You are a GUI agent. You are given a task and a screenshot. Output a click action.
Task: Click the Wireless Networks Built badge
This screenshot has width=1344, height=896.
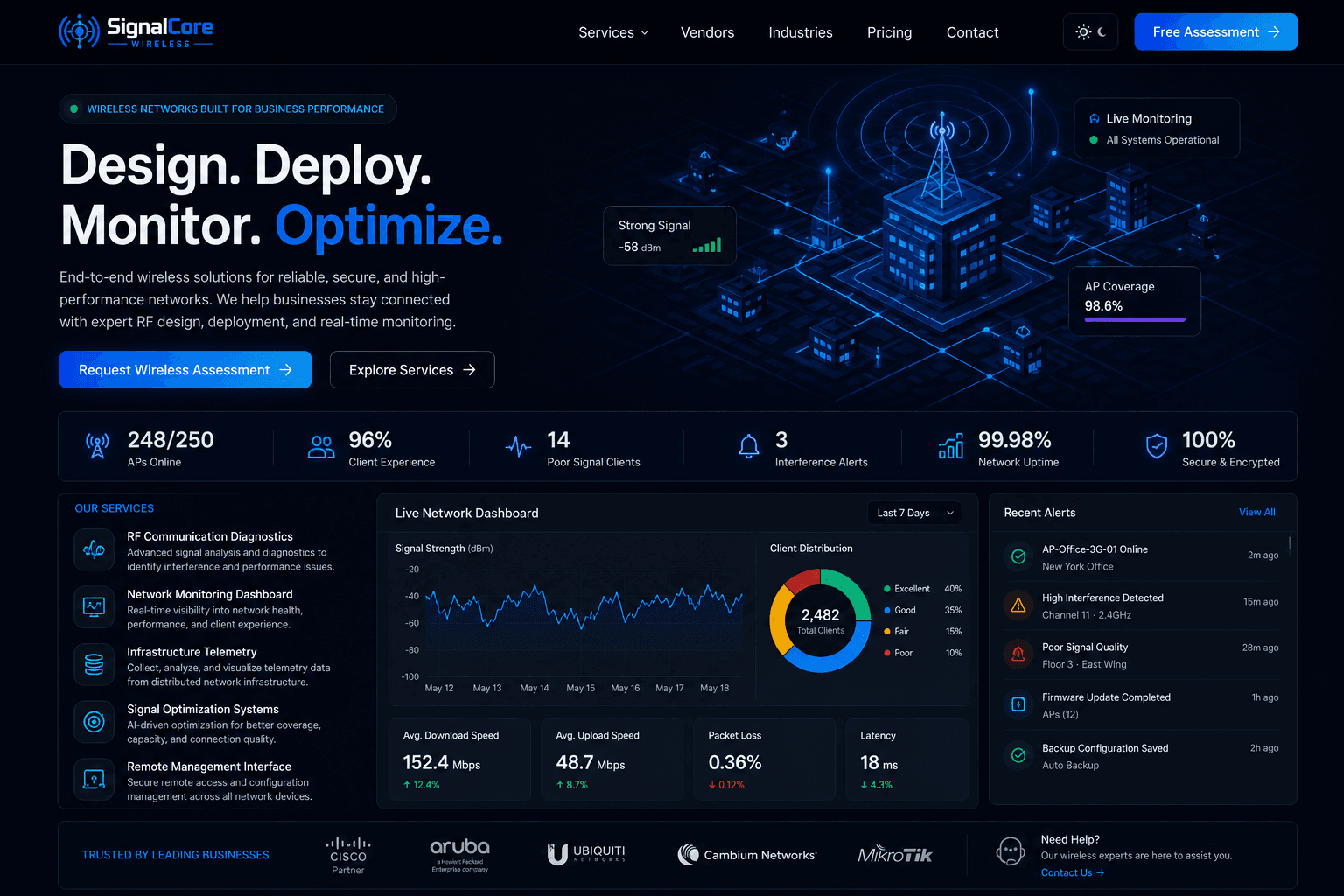pyautogui.click(x=227, y=108)
